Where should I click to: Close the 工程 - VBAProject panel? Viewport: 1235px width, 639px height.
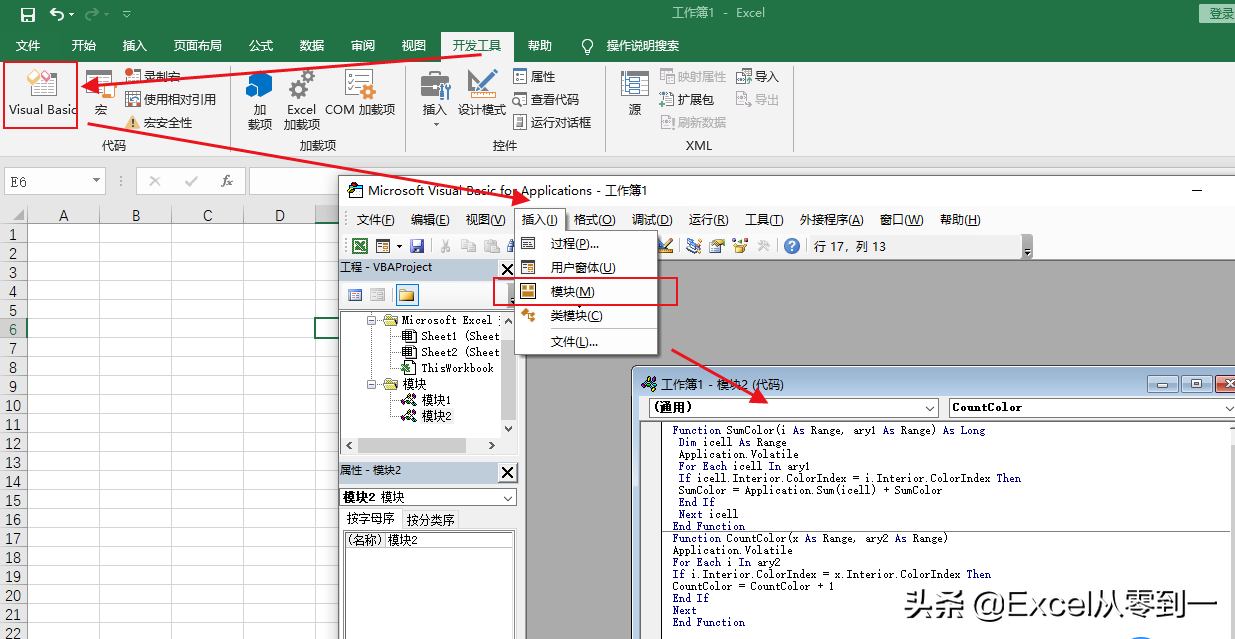coord(507,268)
